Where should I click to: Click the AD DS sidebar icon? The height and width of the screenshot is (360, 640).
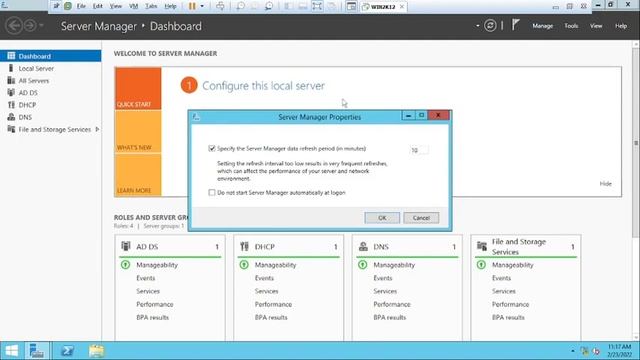pyautogui.click(x=11, y=93)
